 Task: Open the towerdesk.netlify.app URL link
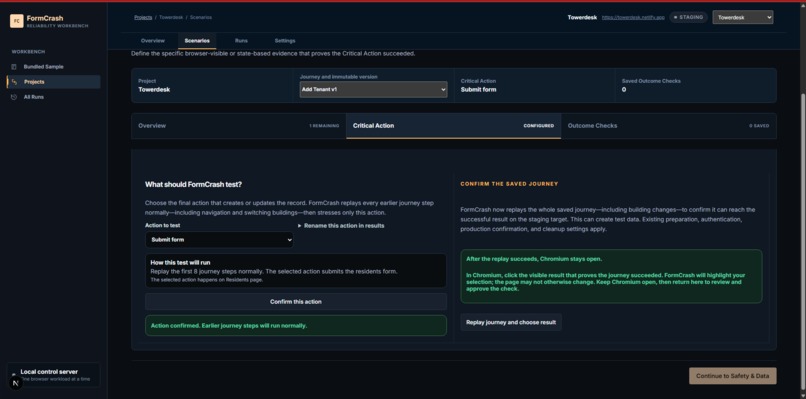tap(633, 17)
